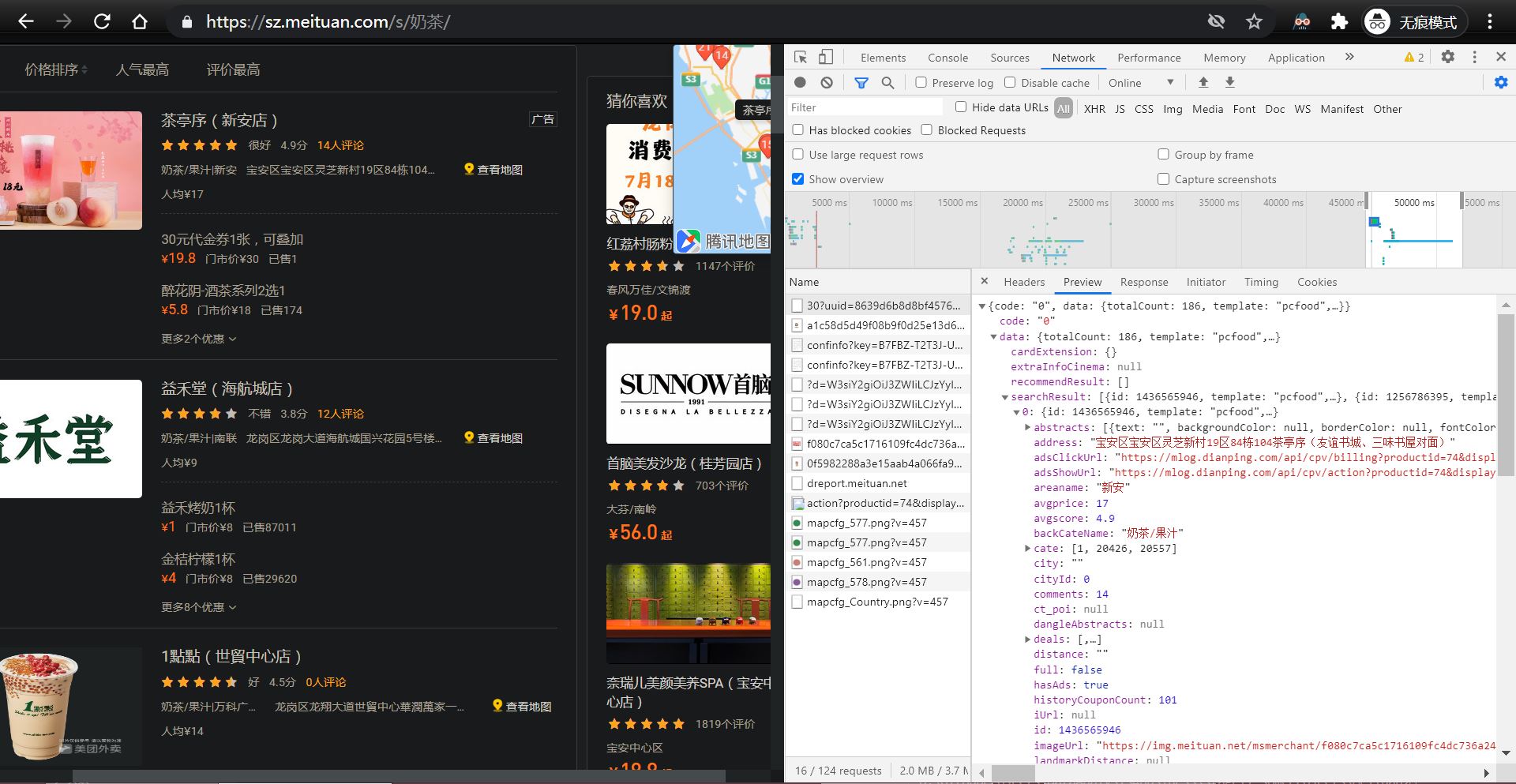Switch to the Console tab
This screenshot has height=784, width=1516.
(x=947, y=58)
